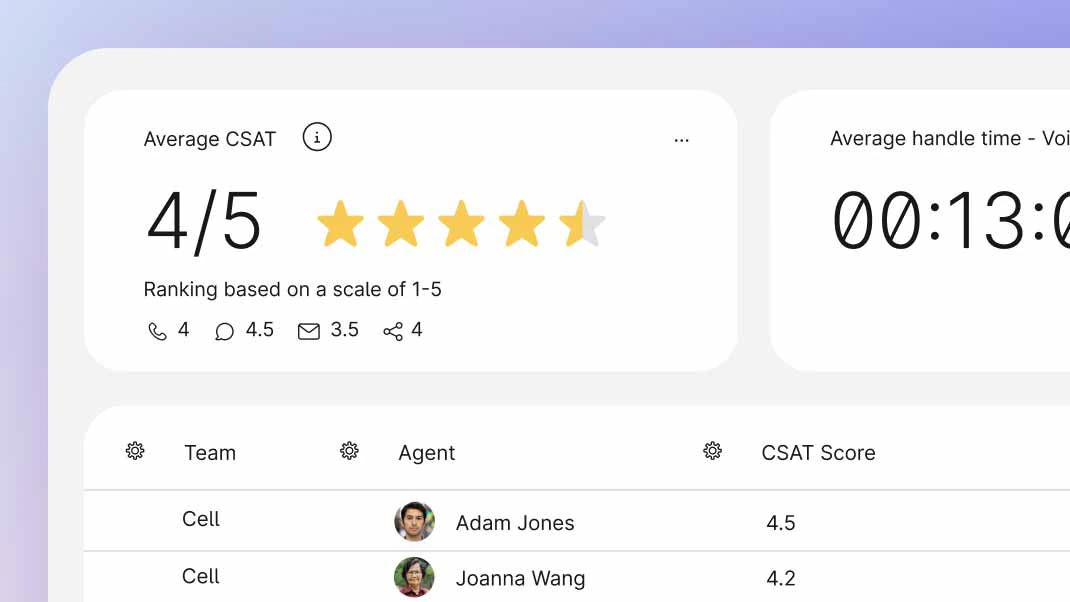The height and width of the screenshot is (602, 1070).
Task: Click the chat bubble icon showing 4.5
Action: [x=224, y=330]
